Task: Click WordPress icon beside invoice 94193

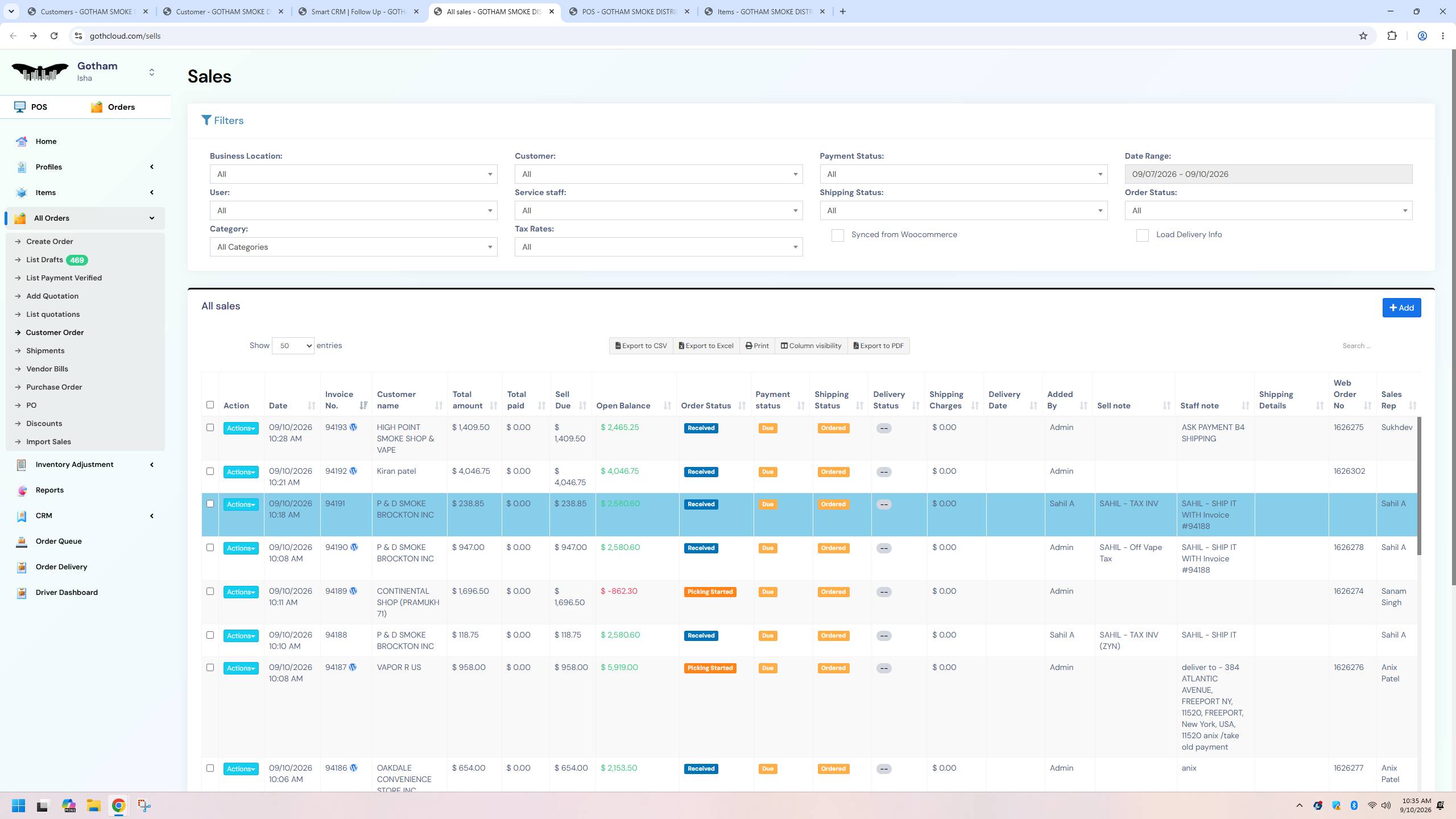Action: (x=353, y=427)
